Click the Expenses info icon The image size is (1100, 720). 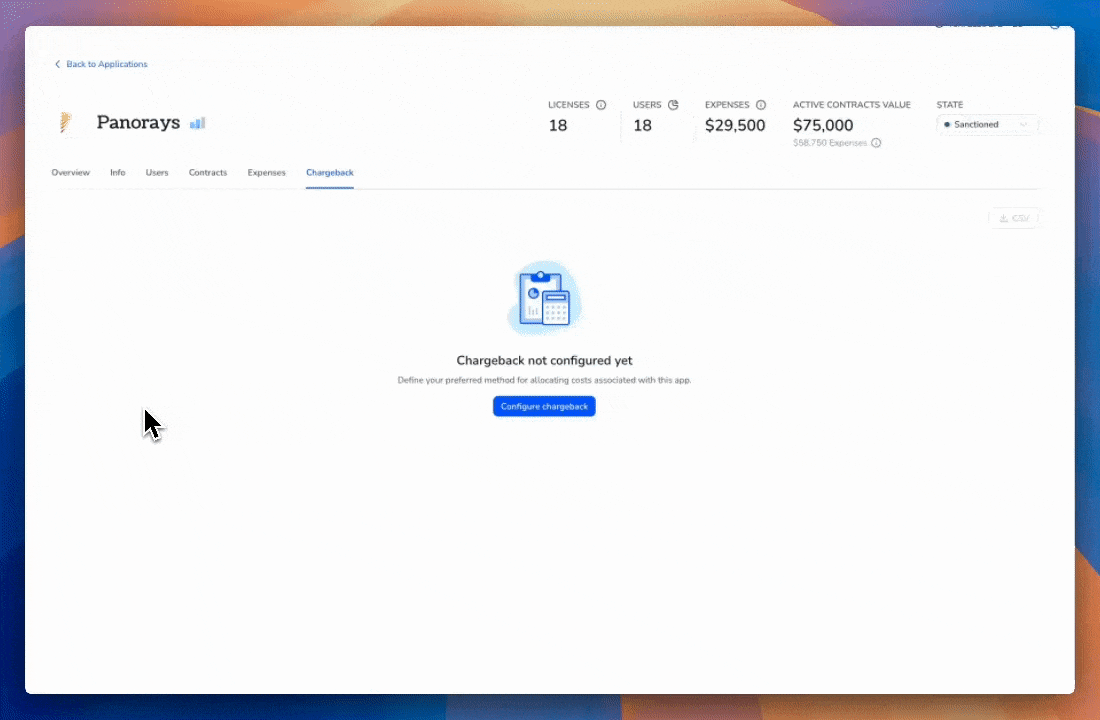pos(760,105)
